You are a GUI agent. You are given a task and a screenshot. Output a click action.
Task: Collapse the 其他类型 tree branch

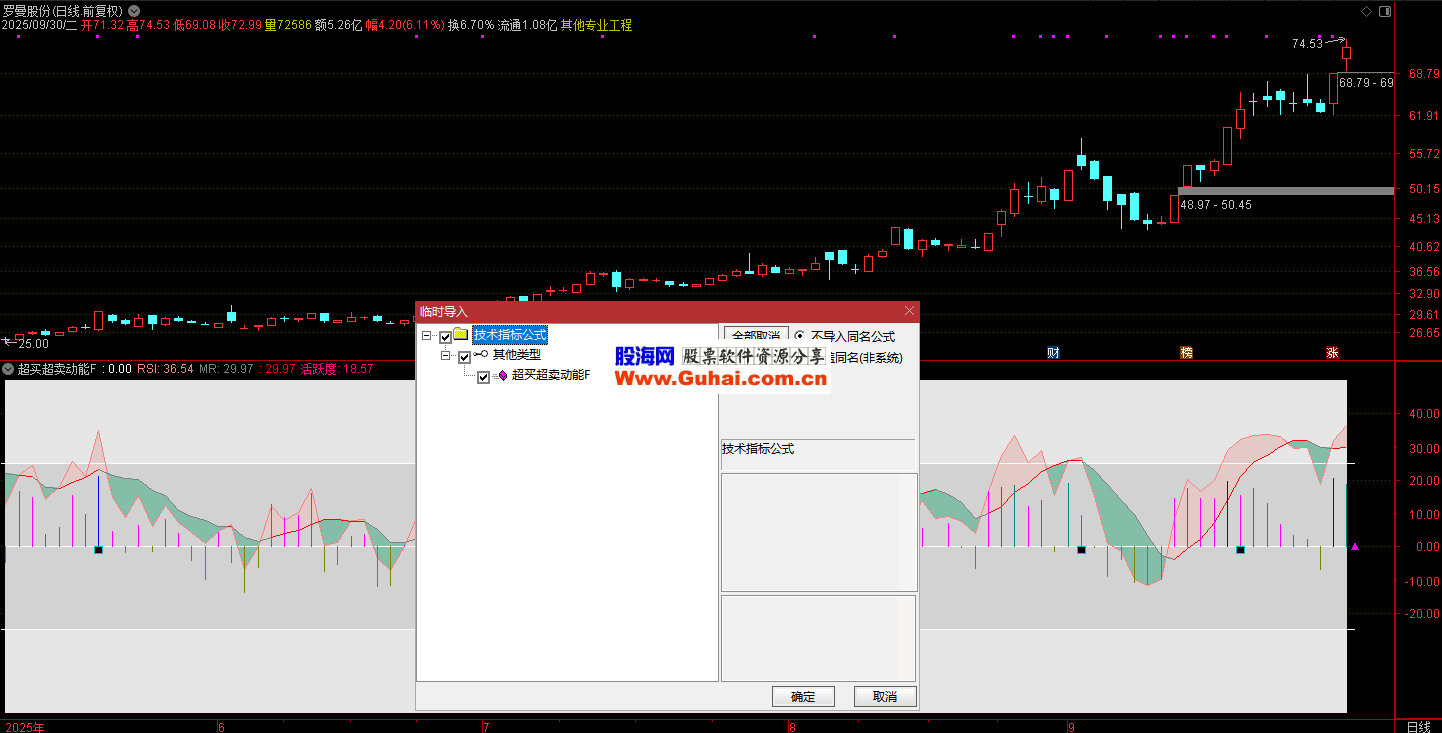(446, 356)
